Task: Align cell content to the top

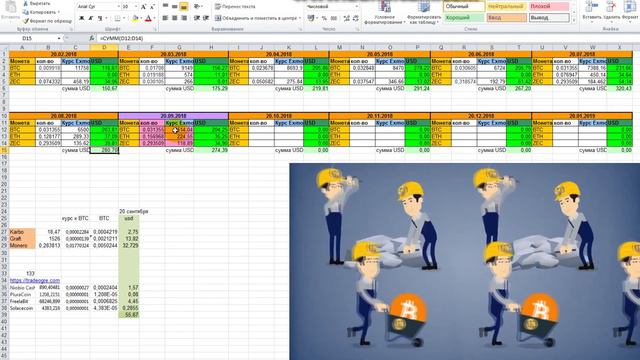Action: [165, 7]
